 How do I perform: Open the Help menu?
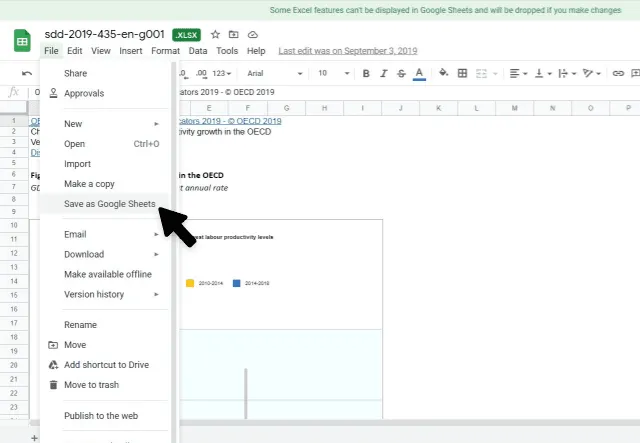tap(256, 51)
